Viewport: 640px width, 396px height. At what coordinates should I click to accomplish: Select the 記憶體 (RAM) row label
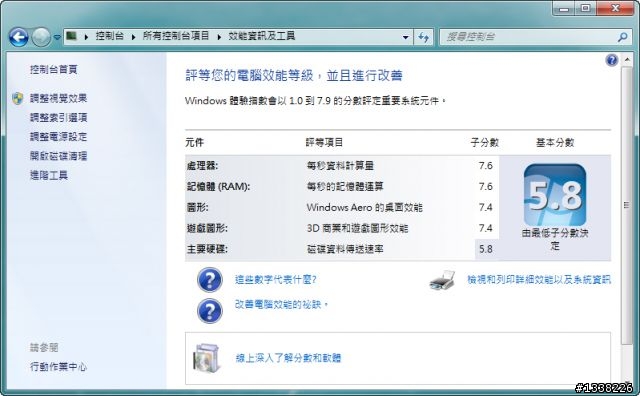point(218,187)
